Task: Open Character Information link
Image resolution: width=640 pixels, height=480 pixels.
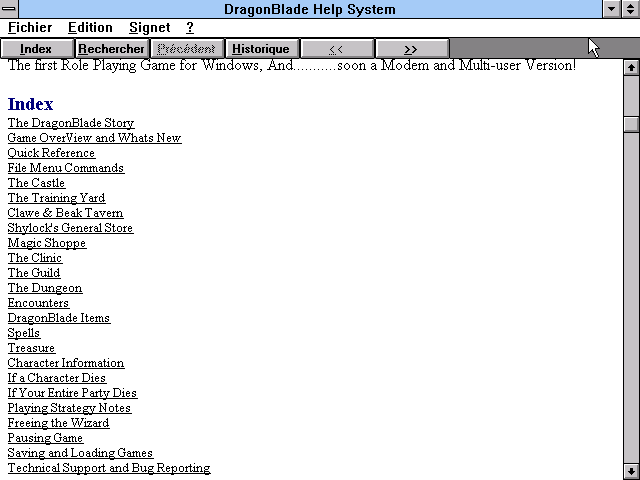Action: pos(66,363)
